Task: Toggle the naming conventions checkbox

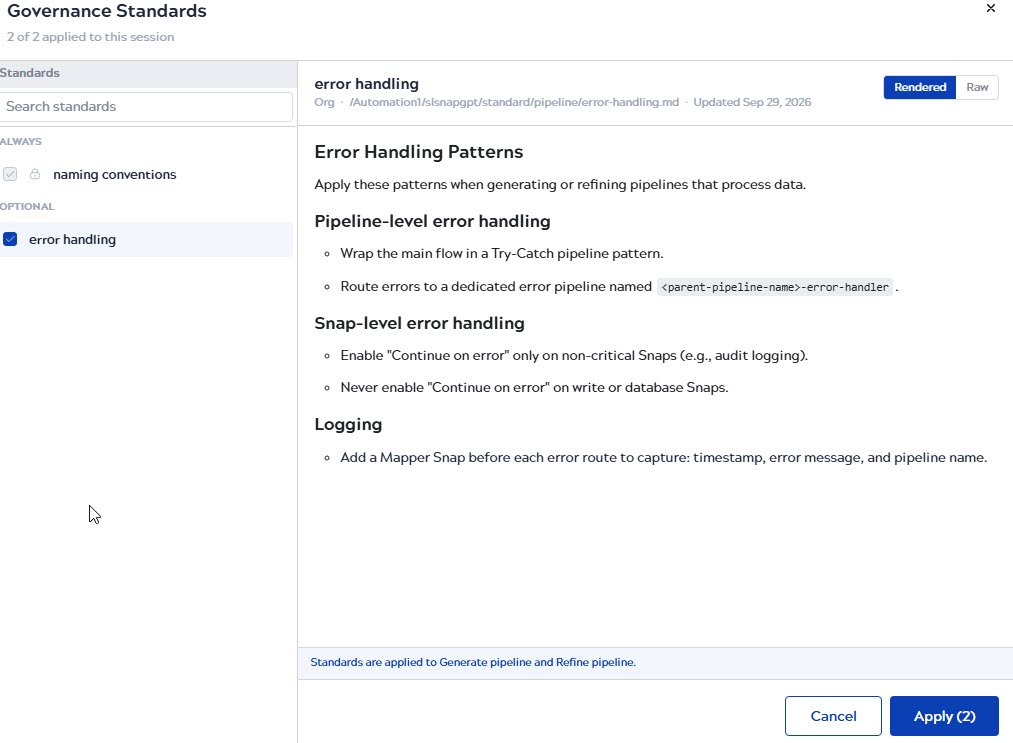Action: (x=10, y=174)
